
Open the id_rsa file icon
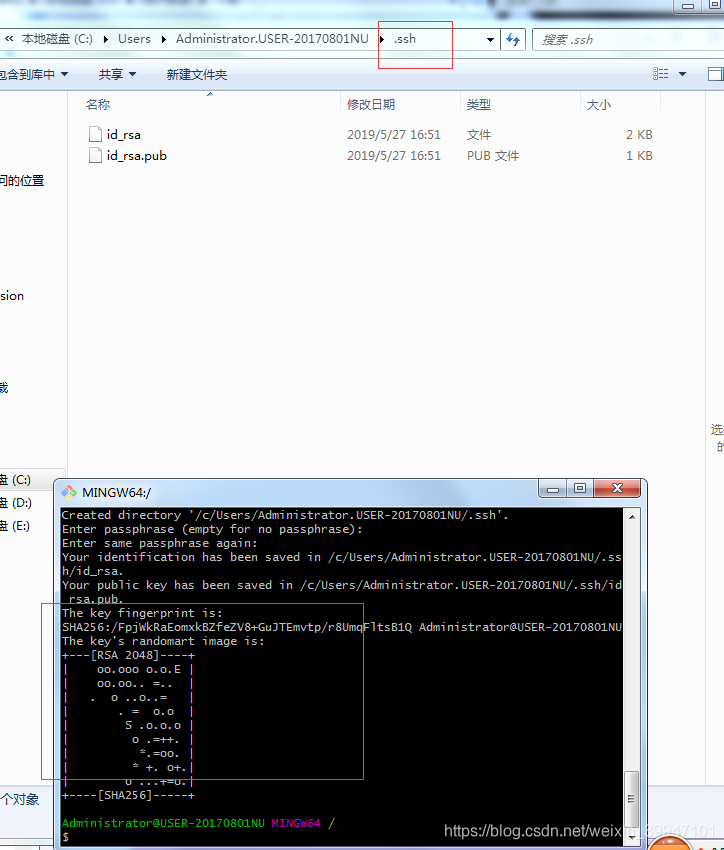coord(95,134)
